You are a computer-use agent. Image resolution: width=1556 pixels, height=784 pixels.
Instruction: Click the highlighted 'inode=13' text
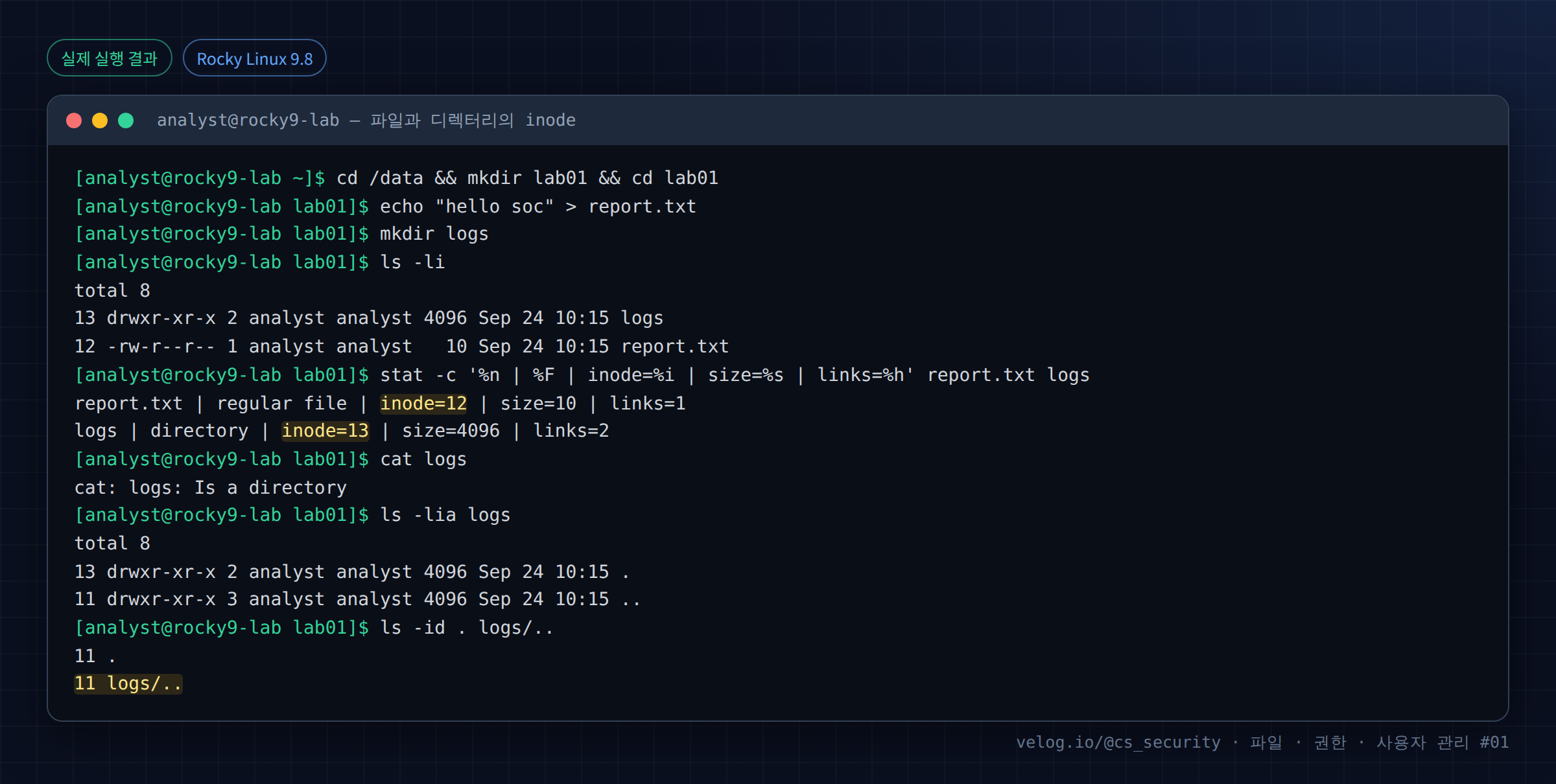click(325, 431)
